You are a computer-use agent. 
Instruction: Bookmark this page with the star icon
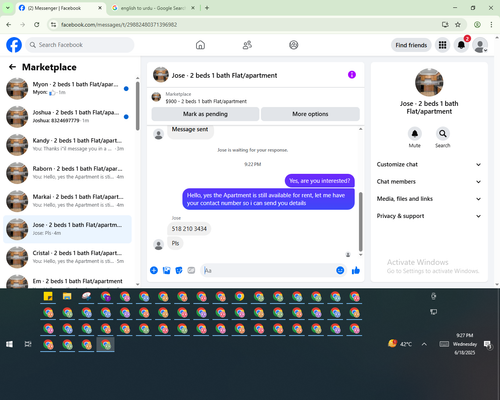pos(458,25)
